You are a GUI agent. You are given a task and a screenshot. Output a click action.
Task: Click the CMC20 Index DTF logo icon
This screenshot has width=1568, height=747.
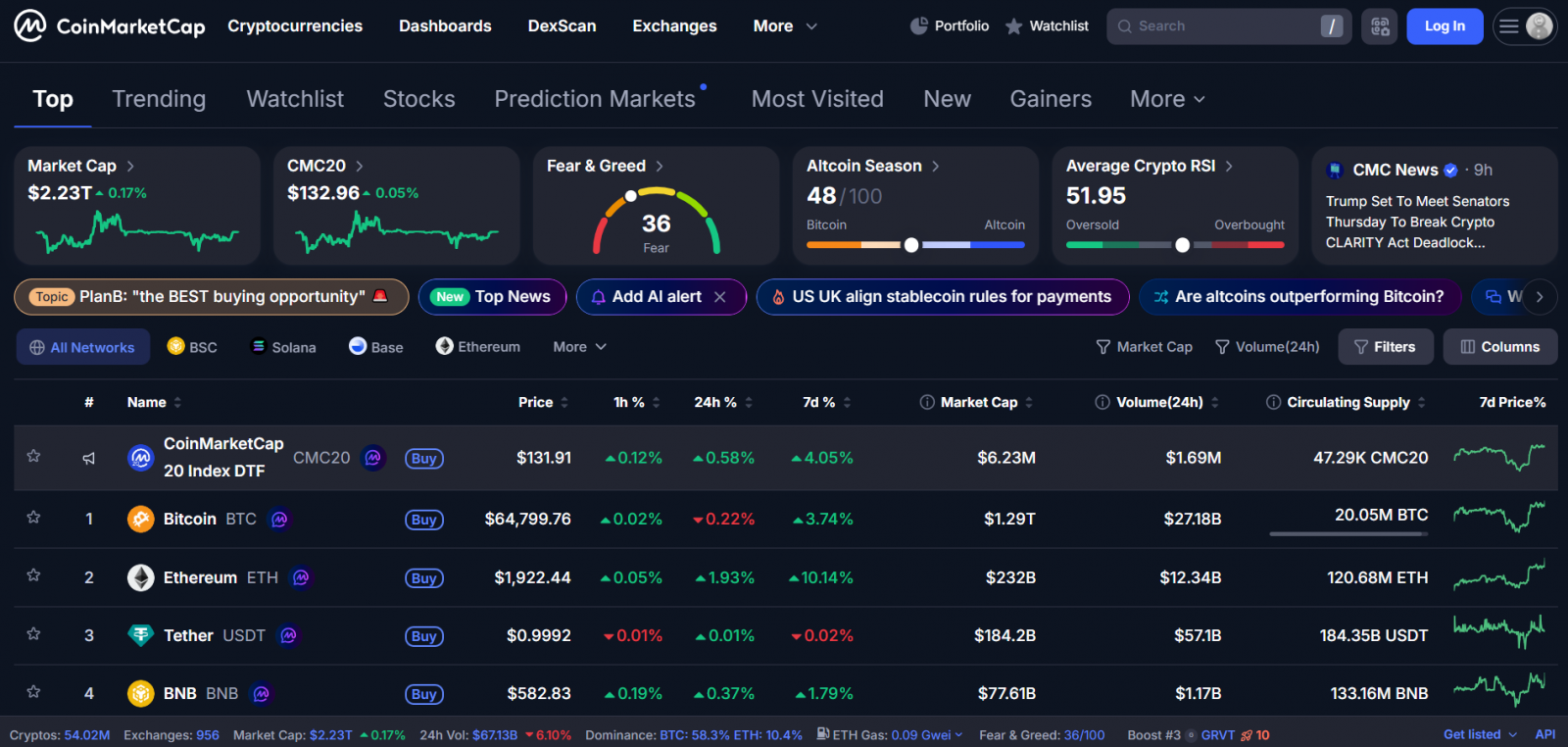pyautogui.click(x=141, y=458)
